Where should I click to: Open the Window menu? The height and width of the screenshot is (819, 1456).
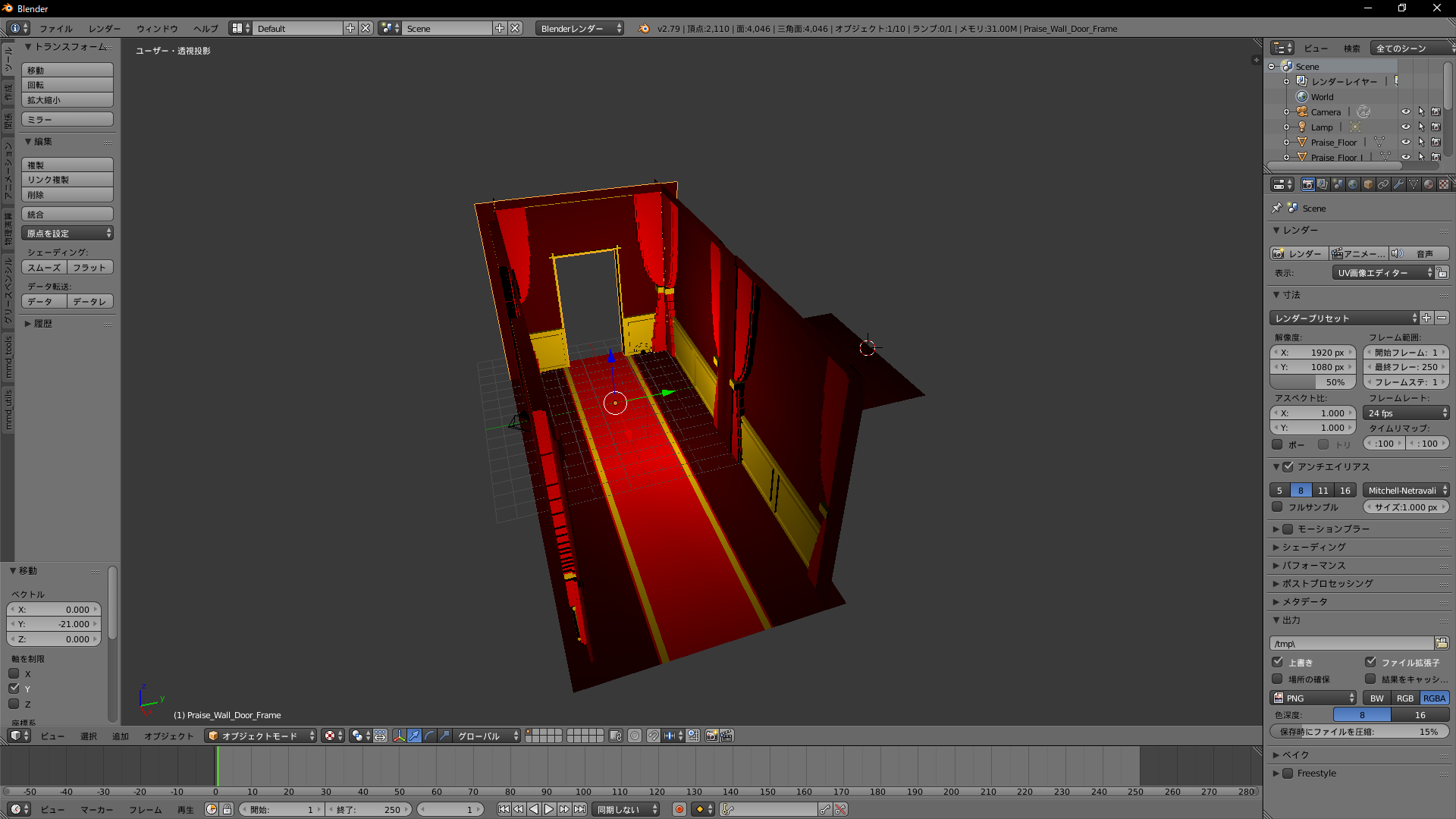[x=157, y=28]
